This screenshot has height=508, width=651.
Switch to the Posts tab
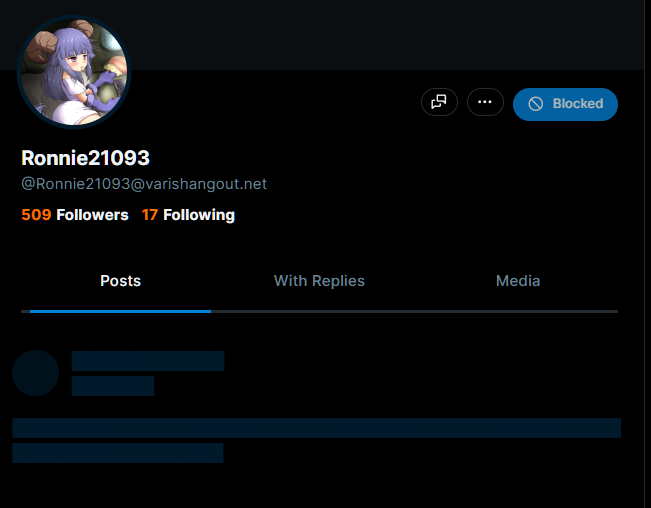point(120,281)
